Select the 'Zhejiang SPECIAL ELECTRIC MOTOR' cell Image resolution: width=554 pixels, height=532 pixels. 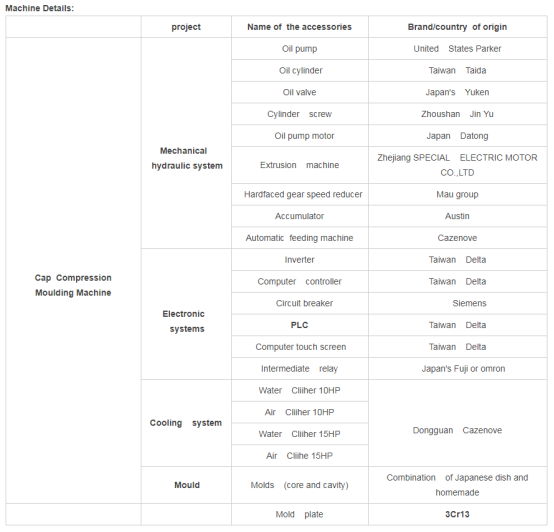point(458,165)
